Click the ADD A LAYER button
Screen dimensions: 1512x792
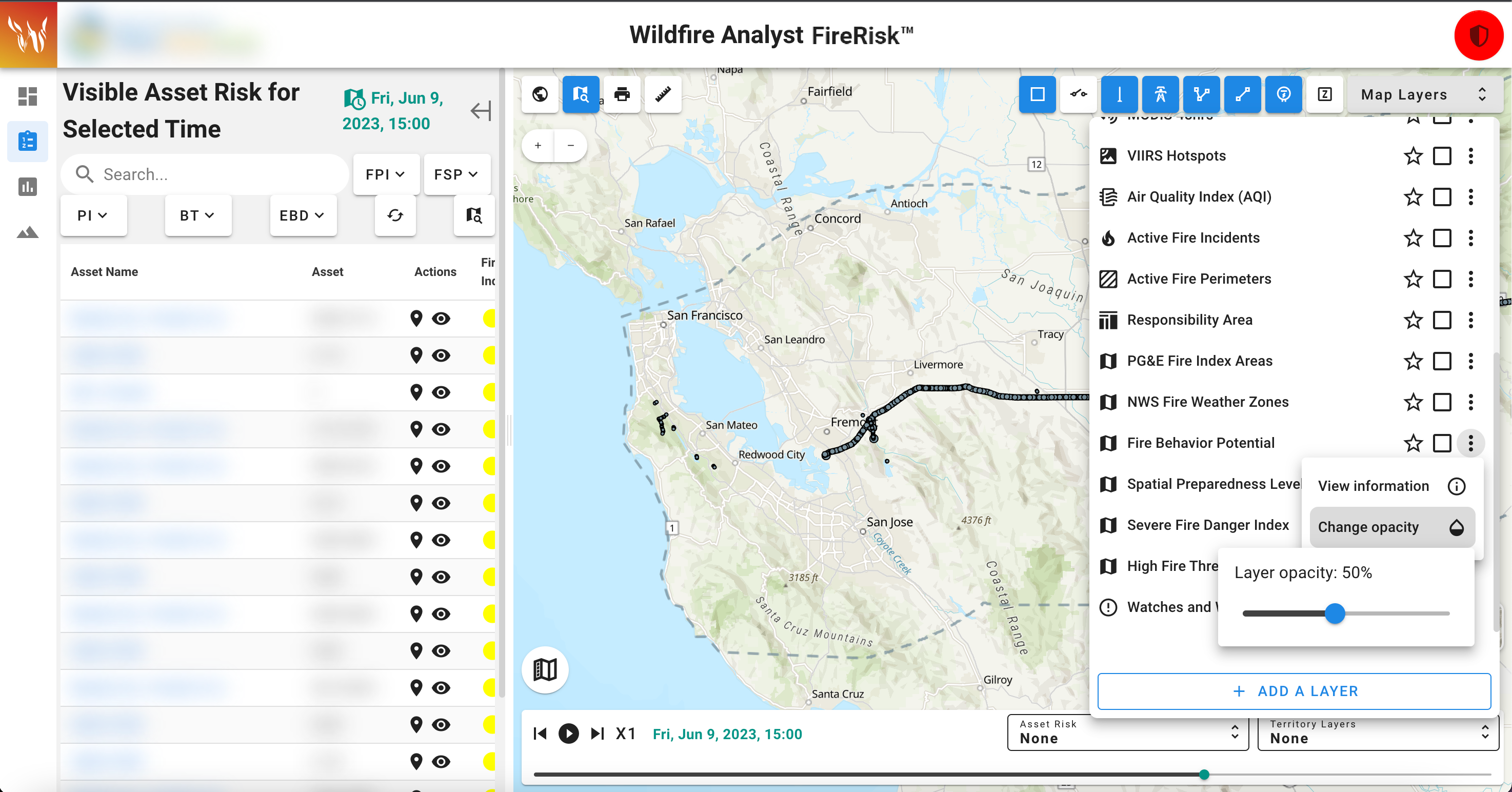point(1293,690)
